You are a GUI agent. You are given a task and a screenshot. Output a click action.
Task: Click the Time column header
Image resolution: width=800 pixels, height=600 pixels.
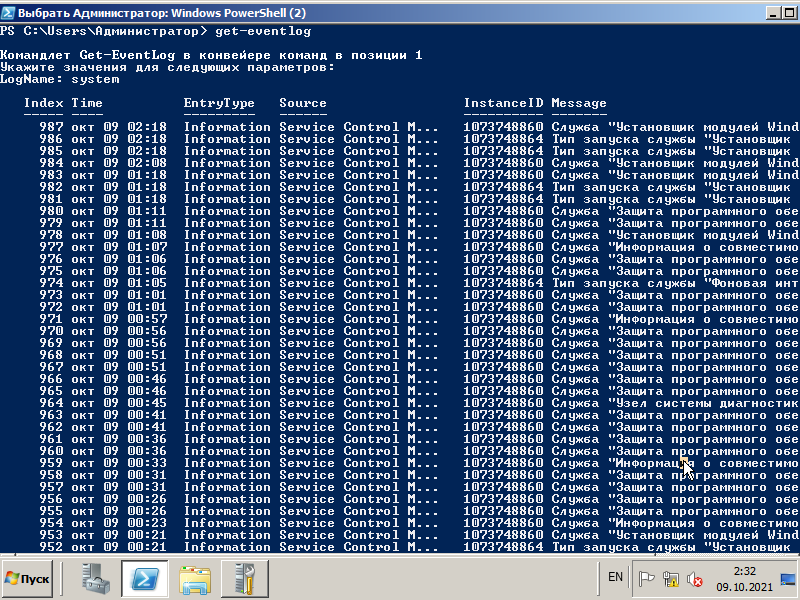coord(87,103)
